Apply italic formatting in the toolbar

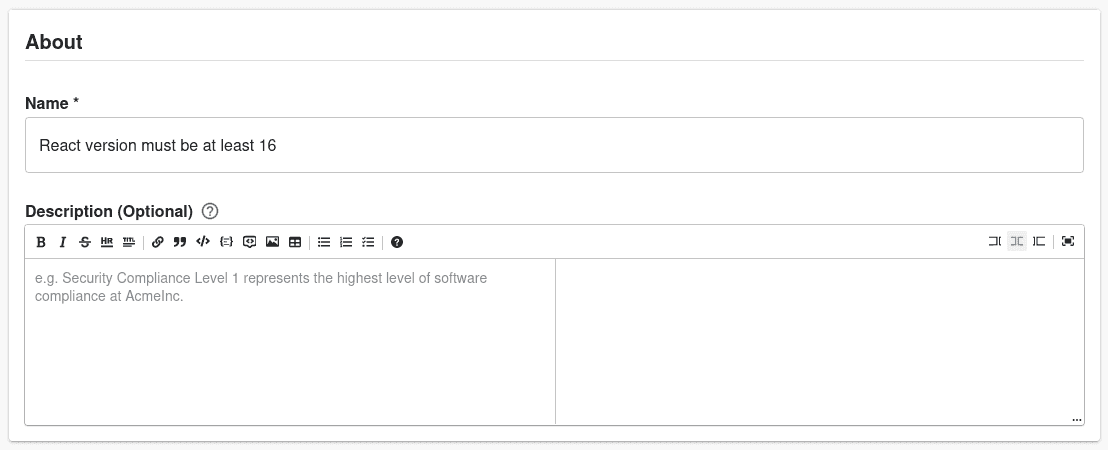(x=62, y=242)
